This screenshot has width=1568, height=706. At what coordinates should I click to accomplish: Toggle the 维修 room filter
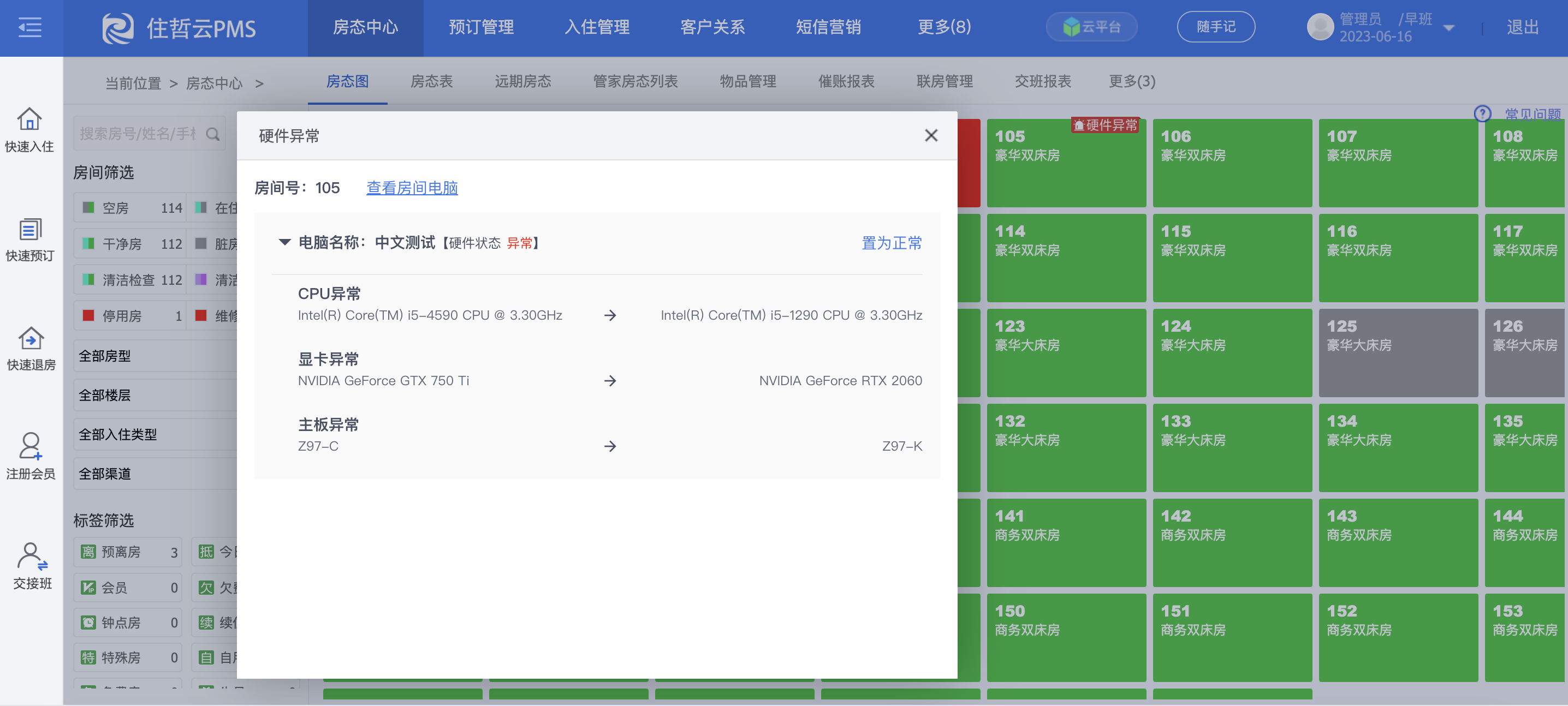click(213, 315)
